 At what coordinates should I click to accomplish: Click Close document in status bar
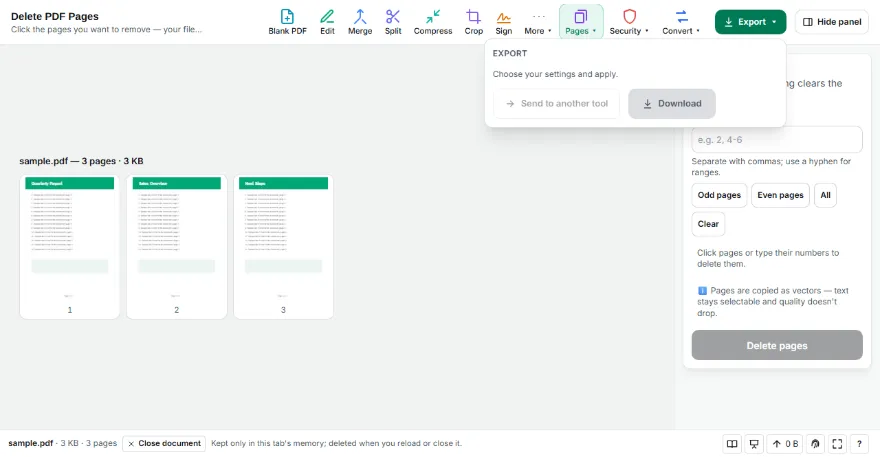tap(164, 444)
